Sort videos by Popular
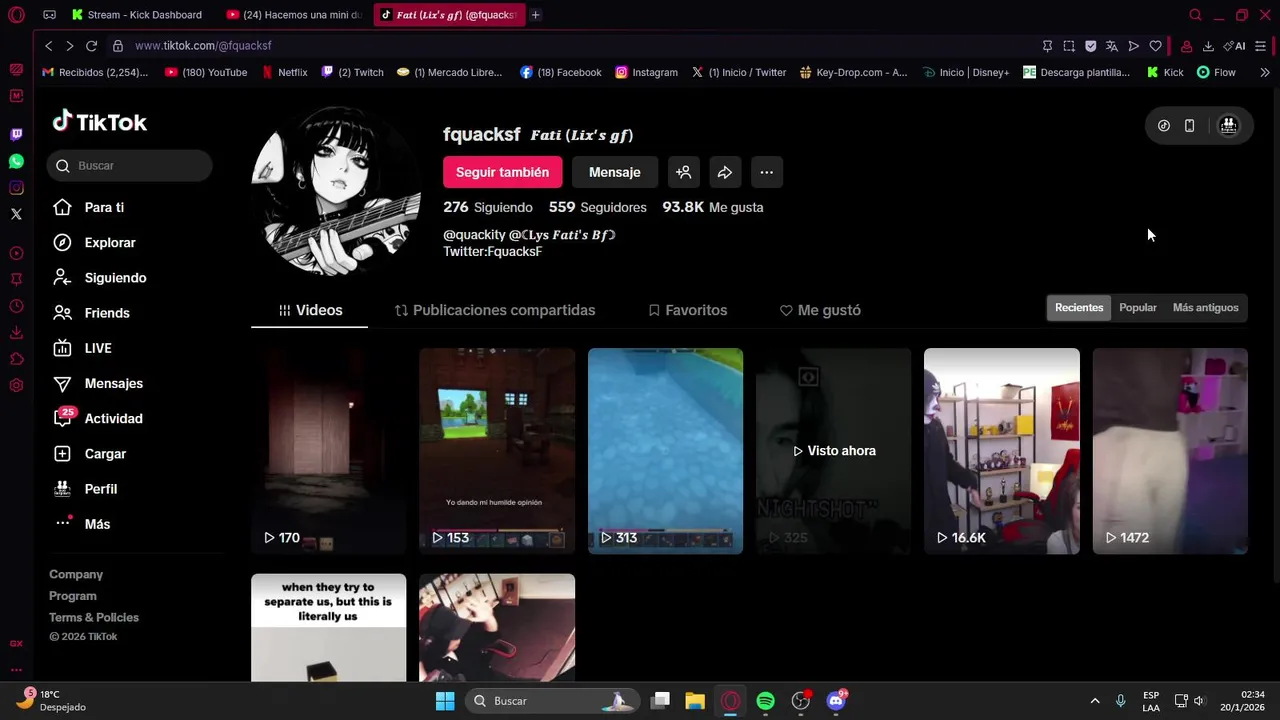Viewport: 1280px width, 720px height. (x=1138, y=308)
